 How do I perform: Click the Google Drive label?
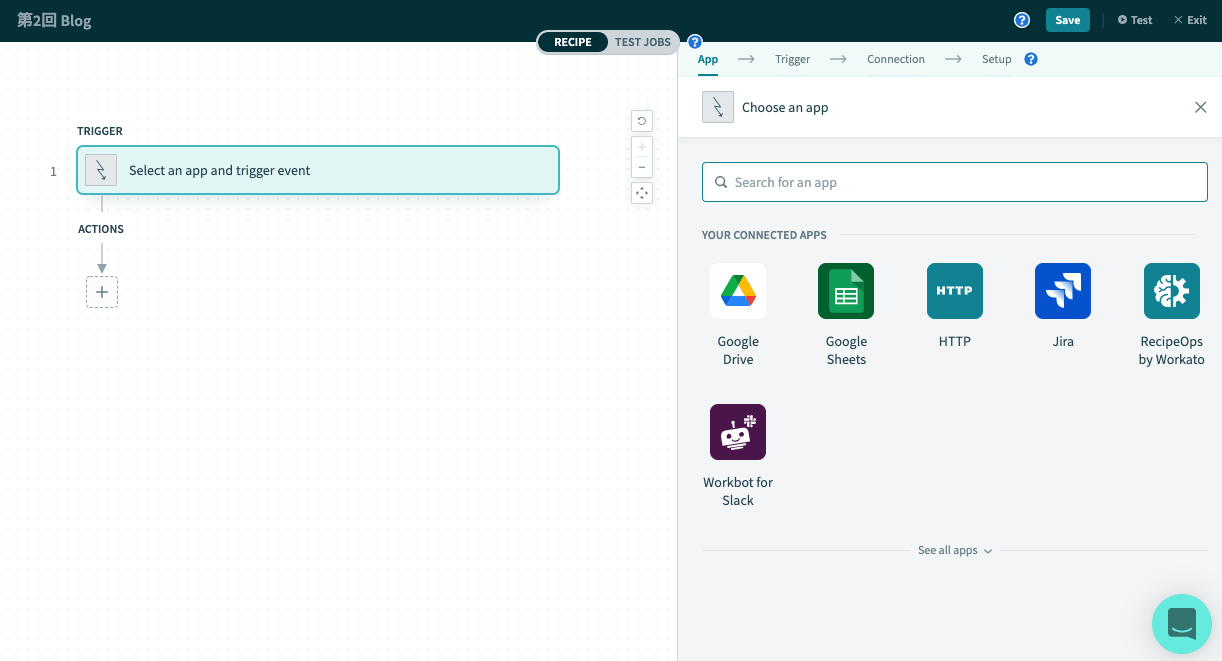tap(738, 350)
